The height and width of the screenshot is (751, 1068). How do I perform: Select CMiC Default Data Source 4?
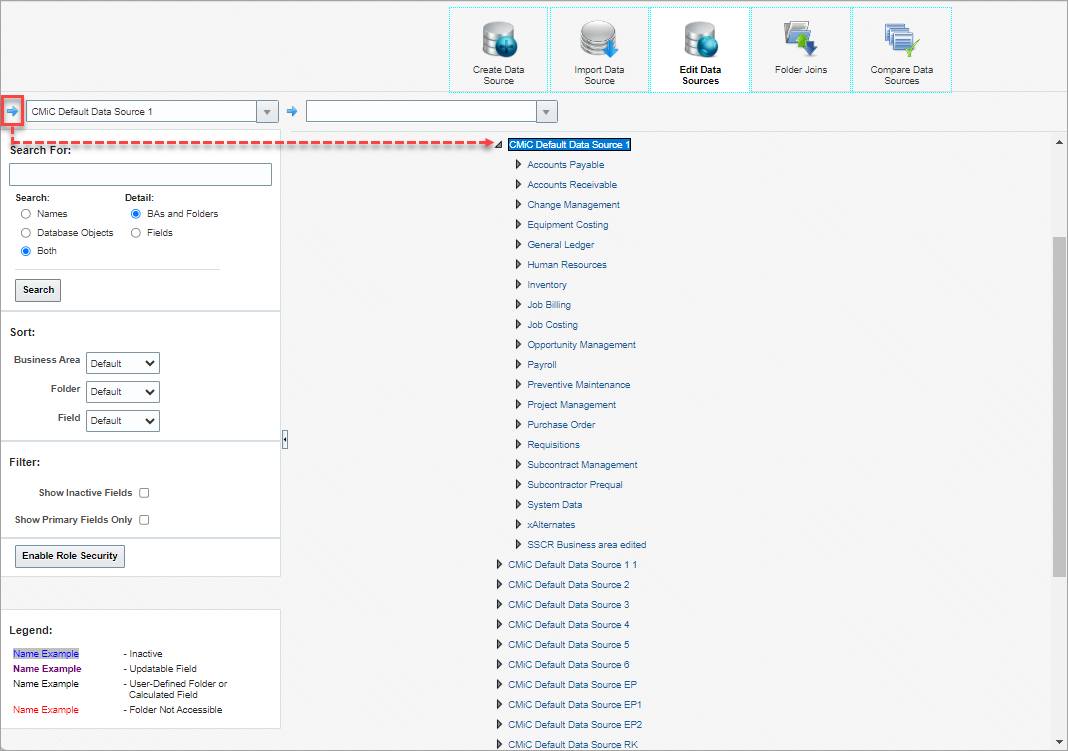tap(568, 624)
